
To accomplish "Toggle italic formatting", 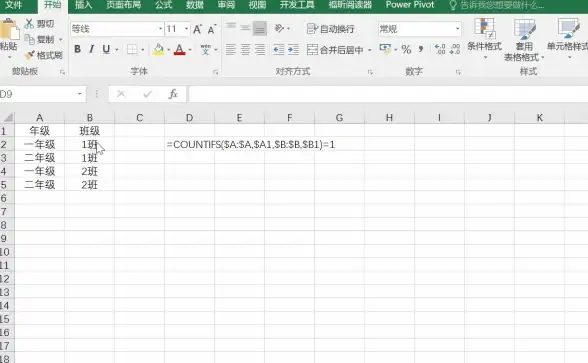I will [91, 49].
